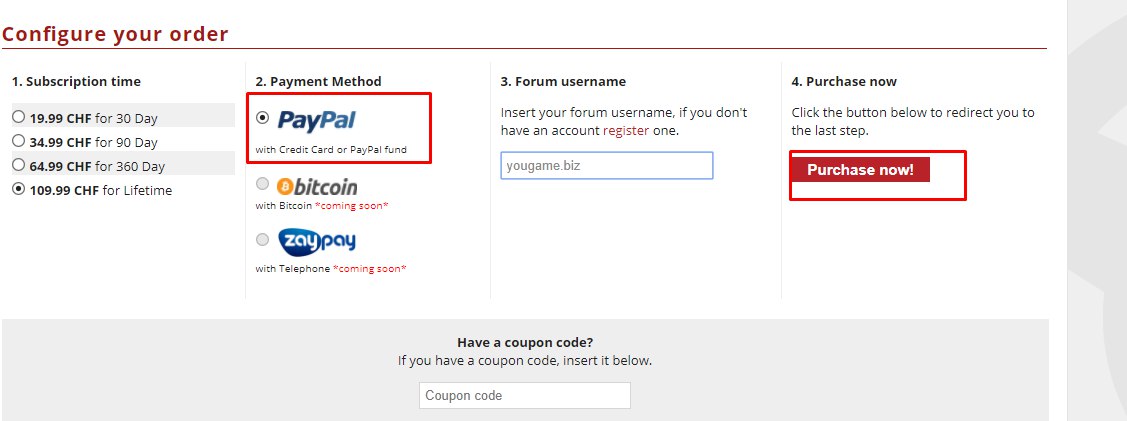
Task: Click the 4. Purchase now heading
Action: 844,81
